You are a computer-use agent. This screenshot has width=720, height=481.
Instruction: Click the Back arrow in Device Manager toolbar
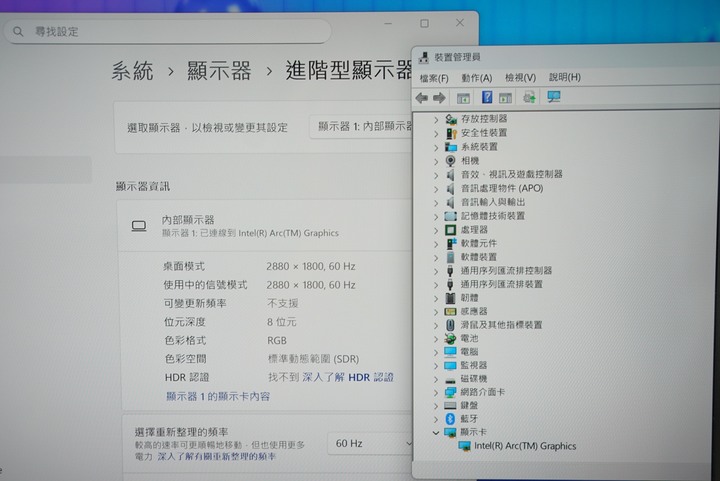pyautogui.click(x=422, y=98)
